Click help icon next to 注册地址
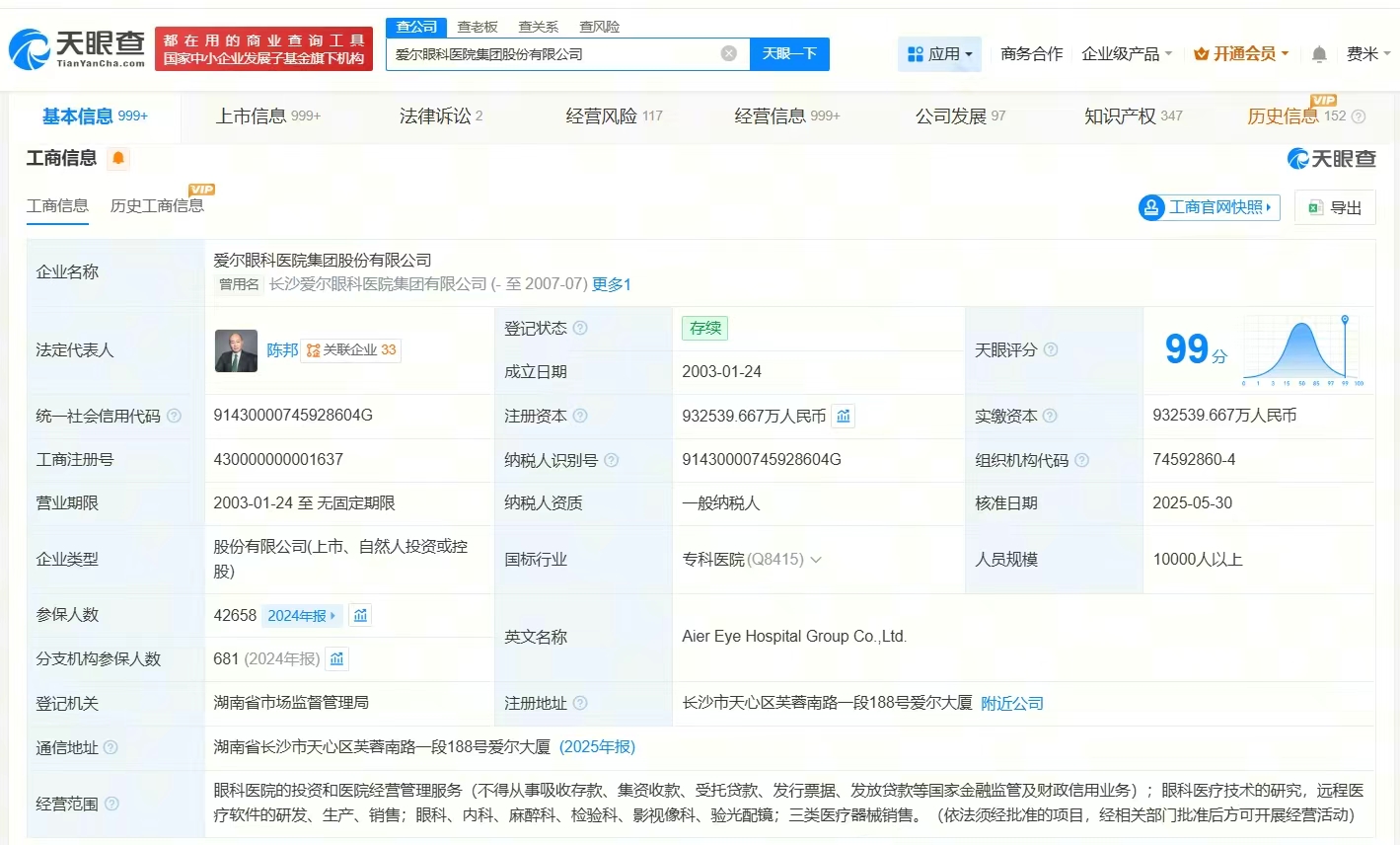Viewport: 1400px width, 845px height. [x=580, y=703]
